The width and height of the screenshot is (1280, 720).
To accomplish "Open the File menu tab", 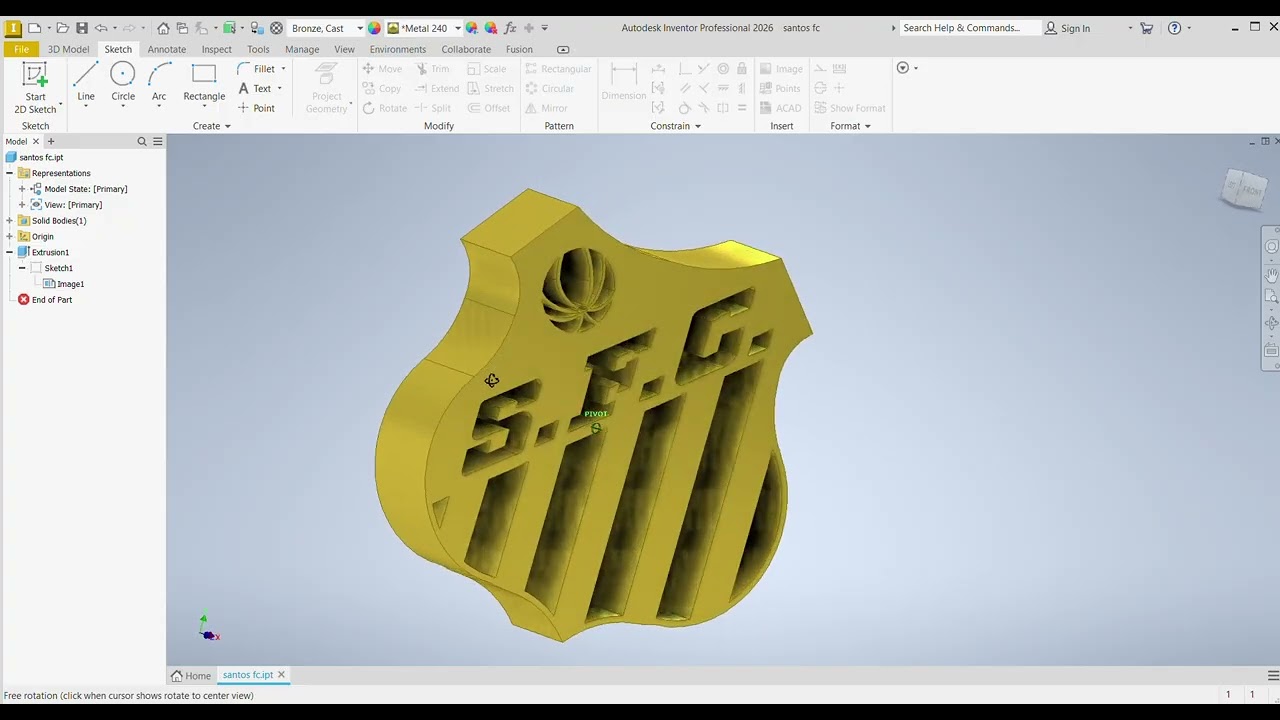I will click(x=21, y=49).
